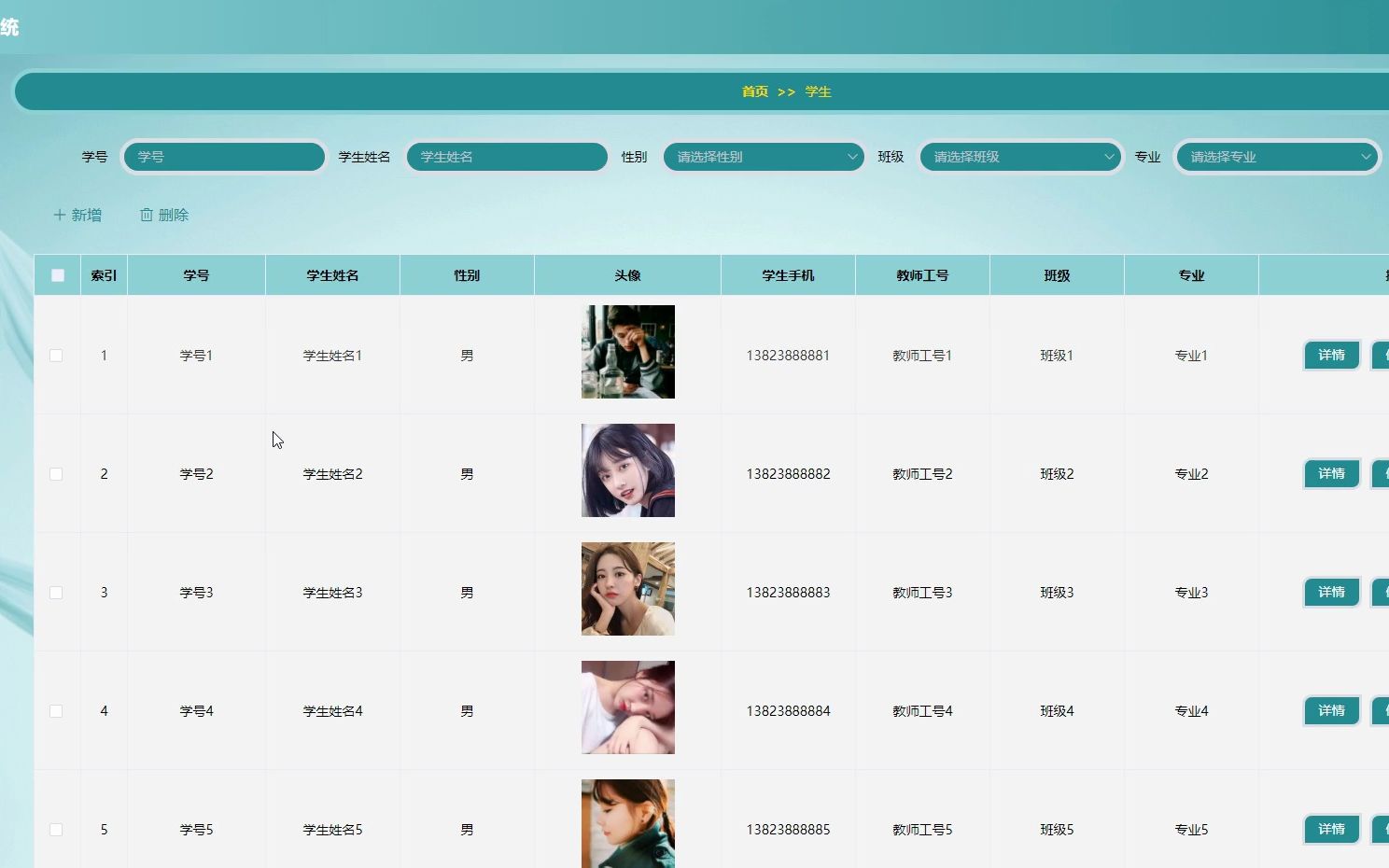1389x868 pixels.
Task: Select phone number 13823888882
Action: pos(788,474)
